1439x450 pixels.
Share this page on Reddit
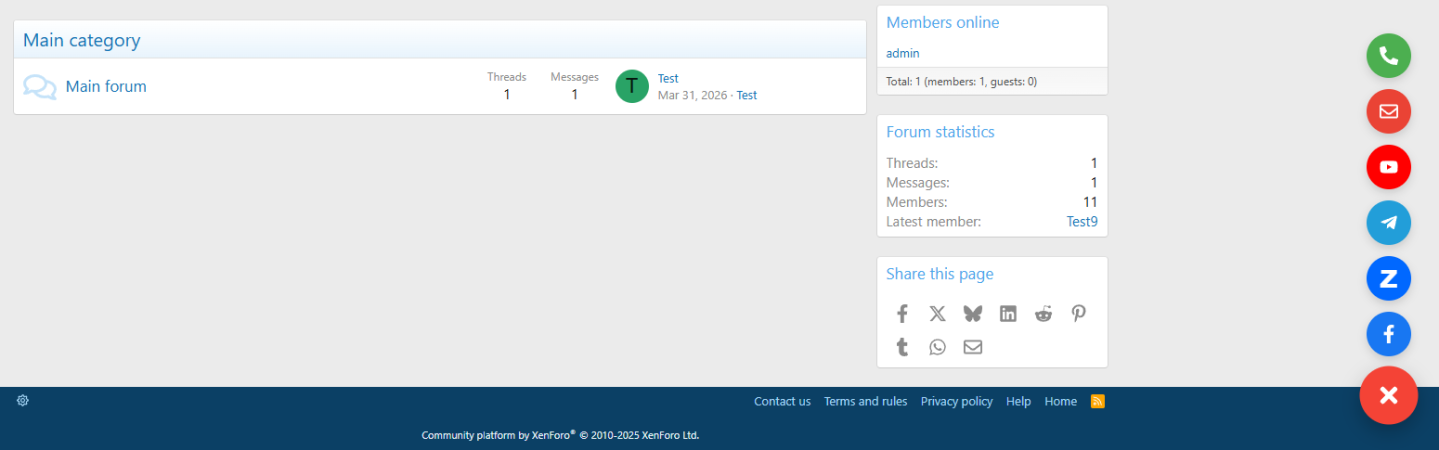[1043, 314]
